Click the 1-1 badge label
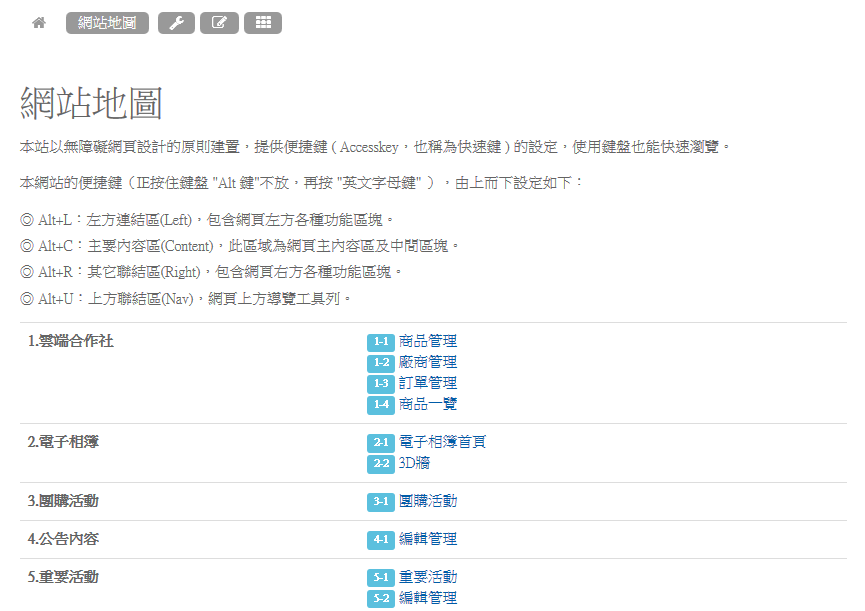 point(381,342)
